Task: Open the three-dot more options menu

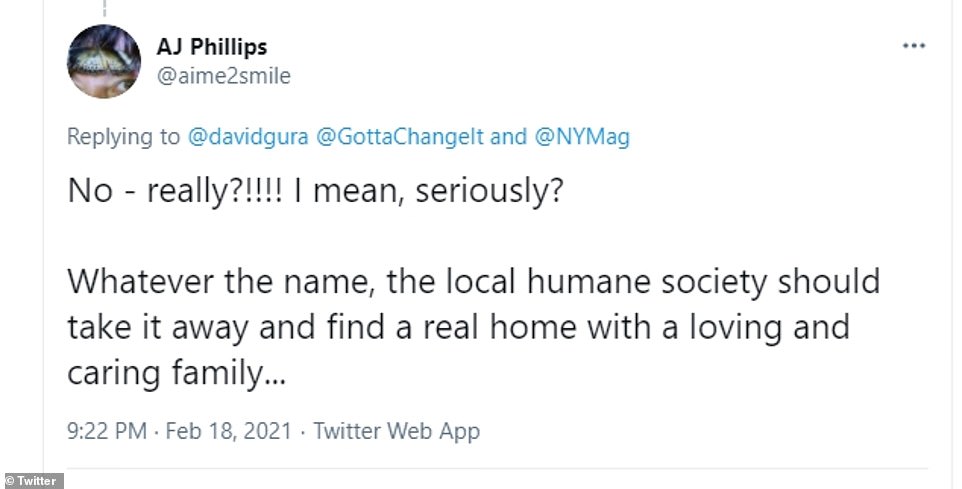Action: pyautogui.click(x=913, y=47)
